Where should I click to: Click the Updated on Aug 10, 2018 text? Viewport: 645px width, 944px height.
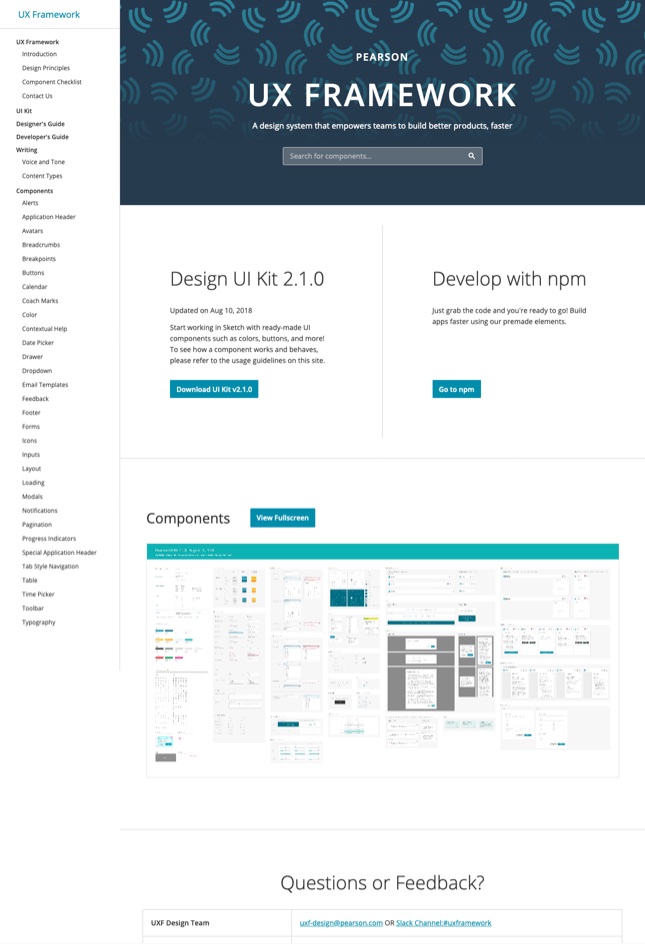coord(211,311)
